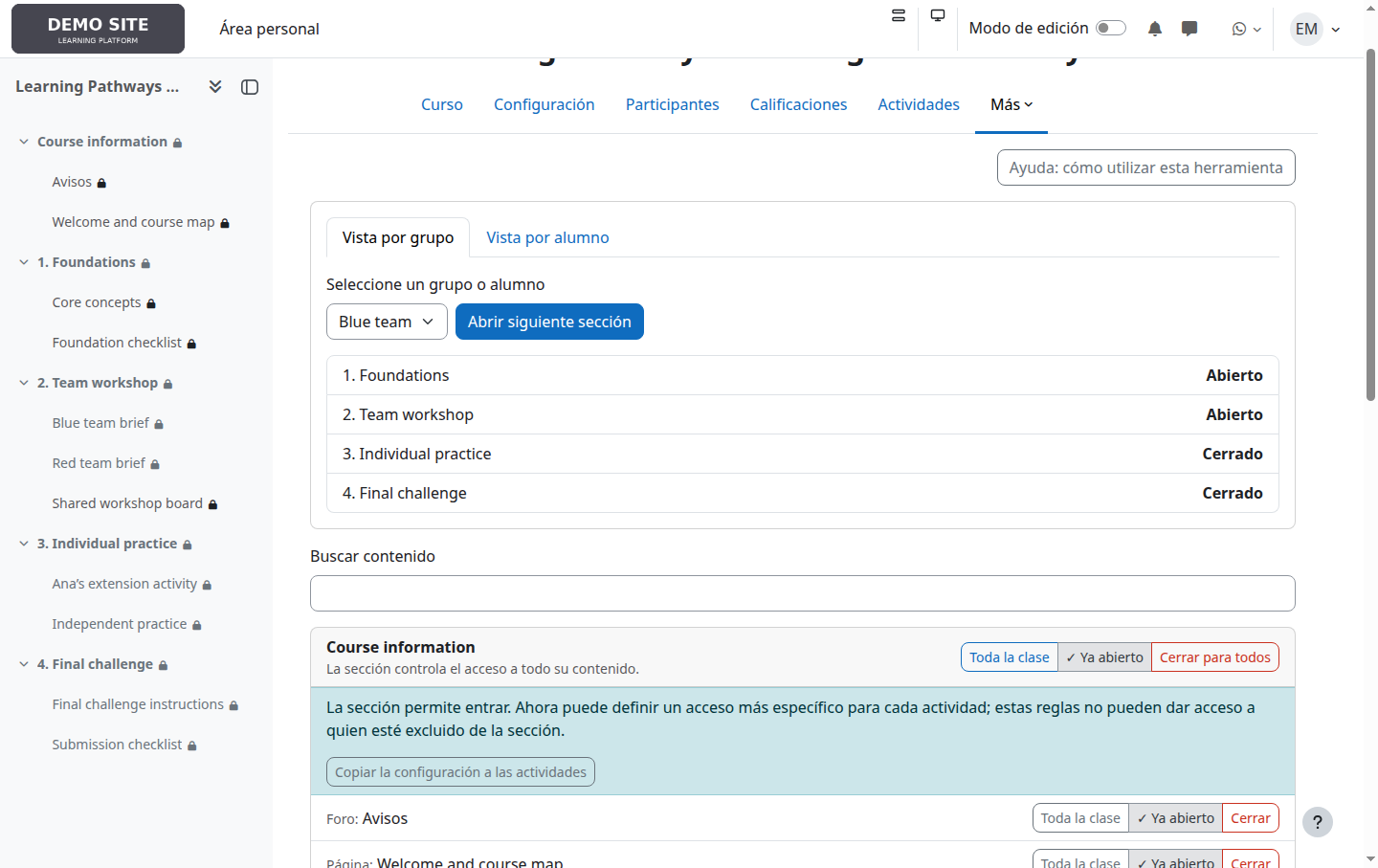1378x868 pixels.
Task: Collapse all course index sections double-chevron icon
Action: tap(215, 86)
